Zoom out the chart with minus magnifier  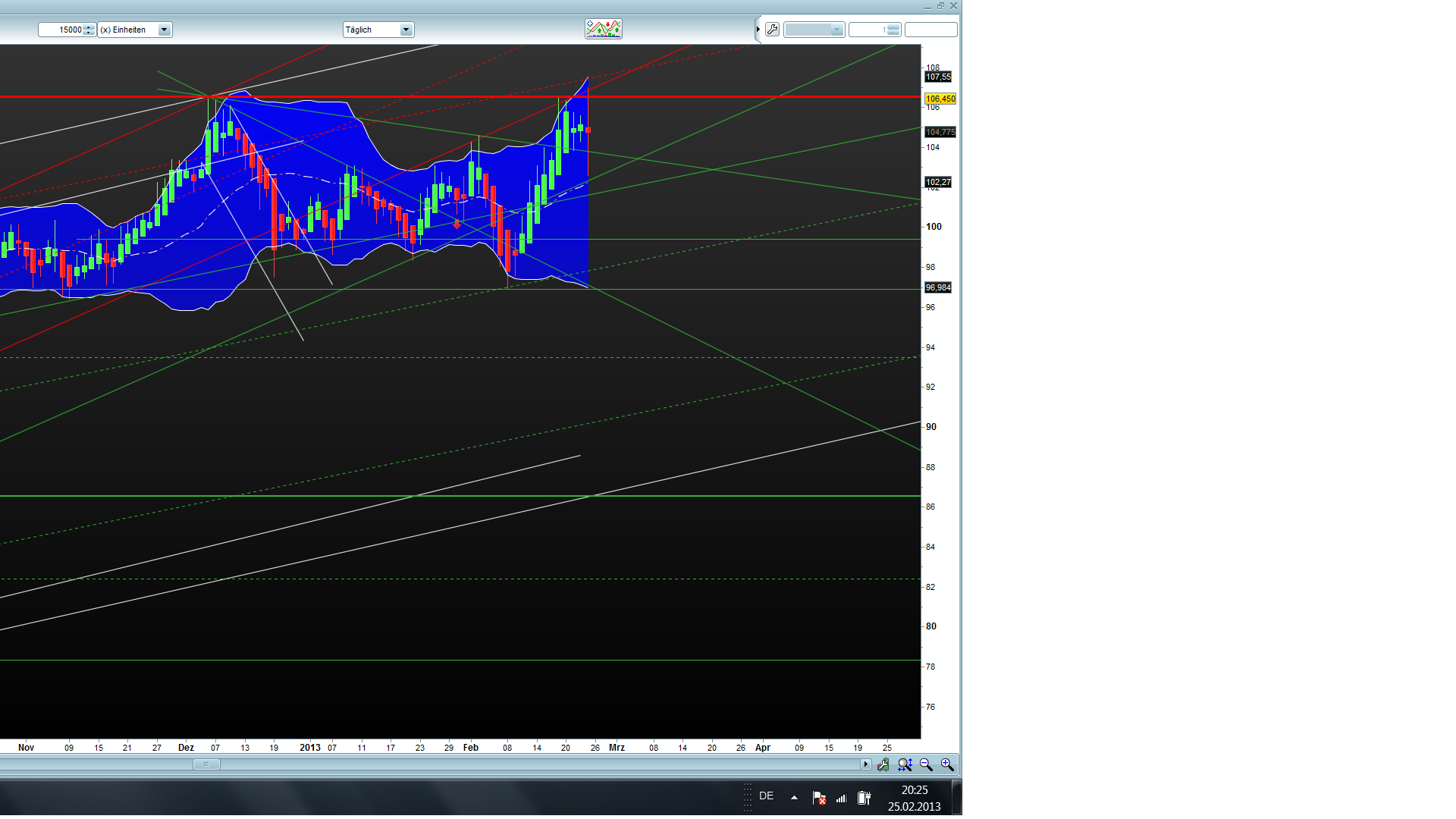(926, 765)
